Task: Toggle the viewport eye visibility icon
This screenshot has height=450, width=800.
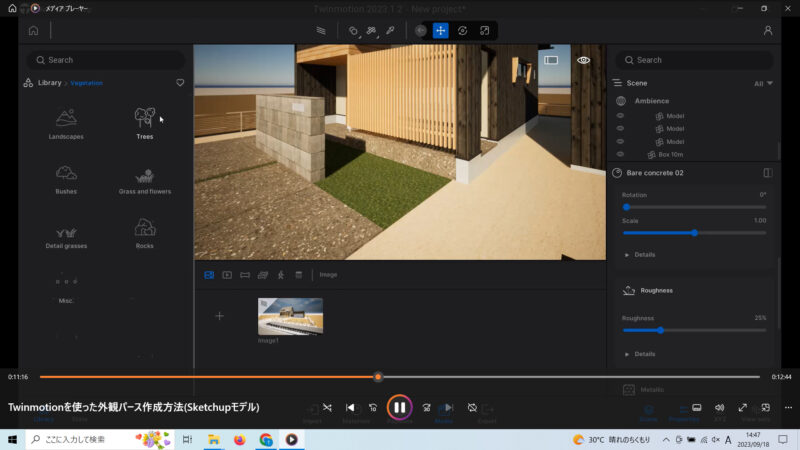Action: 583,60
